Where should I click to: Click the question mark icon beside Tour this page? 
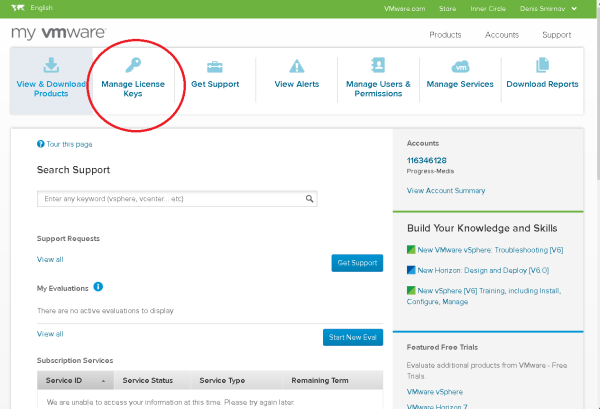[x=41, y=144]
